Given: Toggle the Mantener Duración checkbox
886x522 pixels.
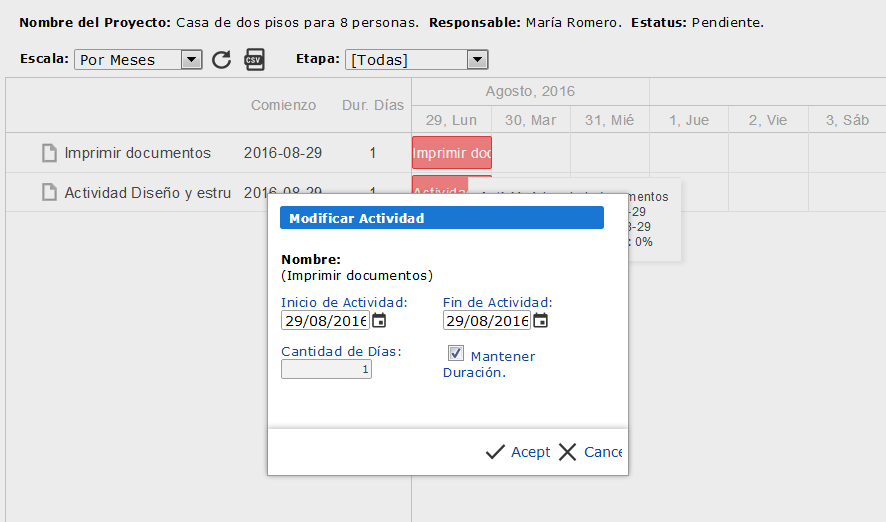Looking at the screenshot, I should click(456, 353).
